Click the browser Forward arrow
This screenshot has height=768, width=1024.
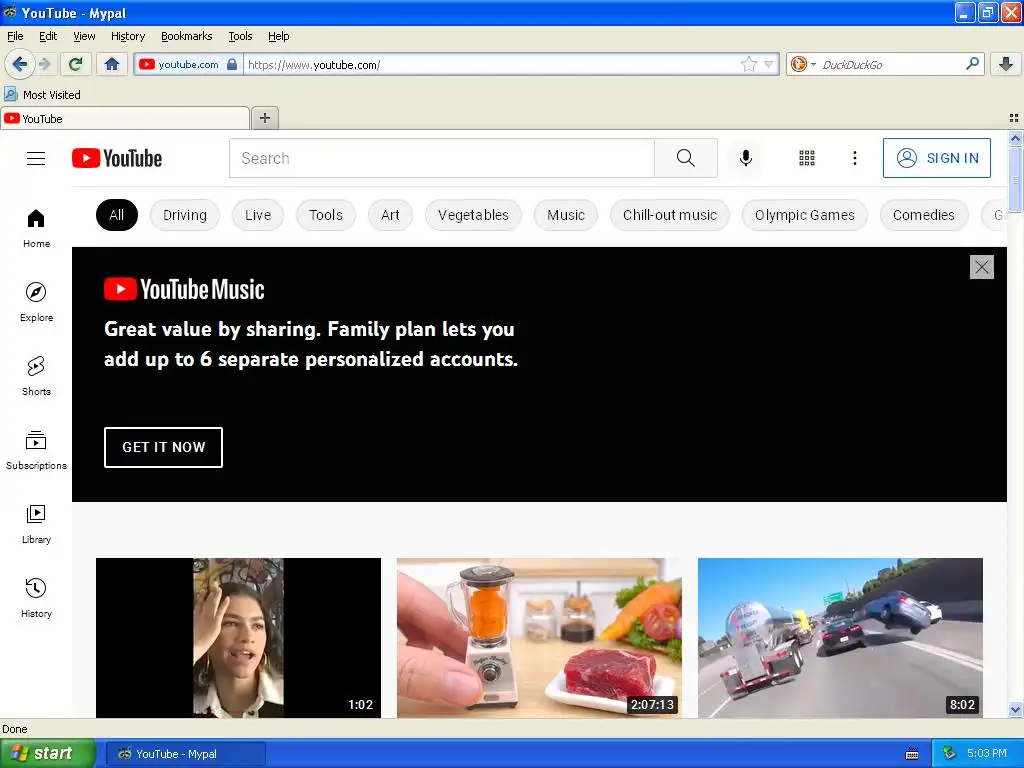pyautogui.click(x=44, y=64)
